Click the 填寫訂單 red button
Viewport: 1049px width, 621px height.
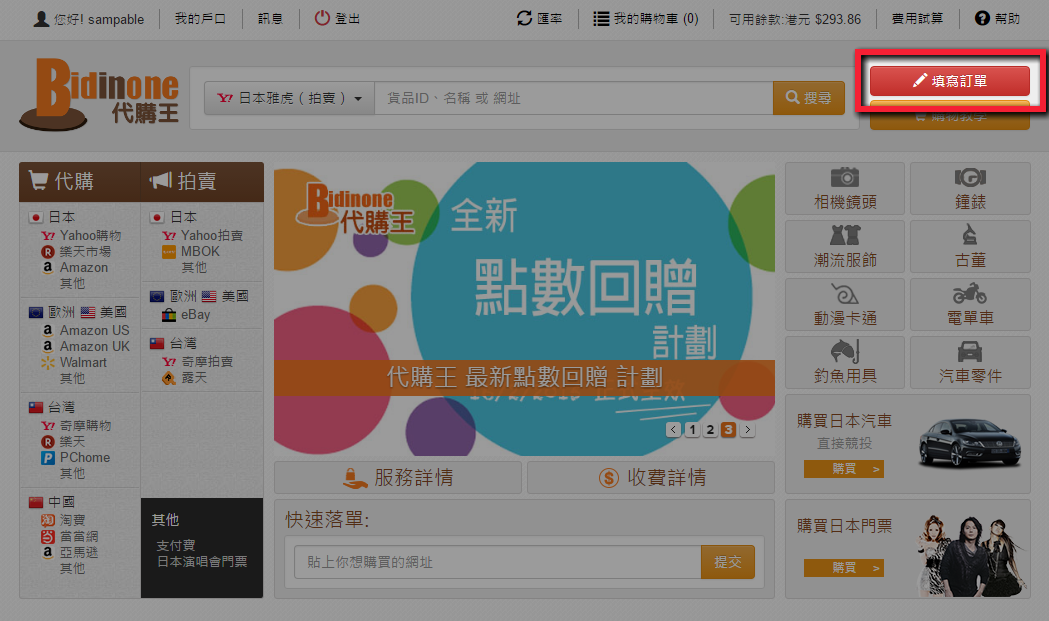(949, 81)
